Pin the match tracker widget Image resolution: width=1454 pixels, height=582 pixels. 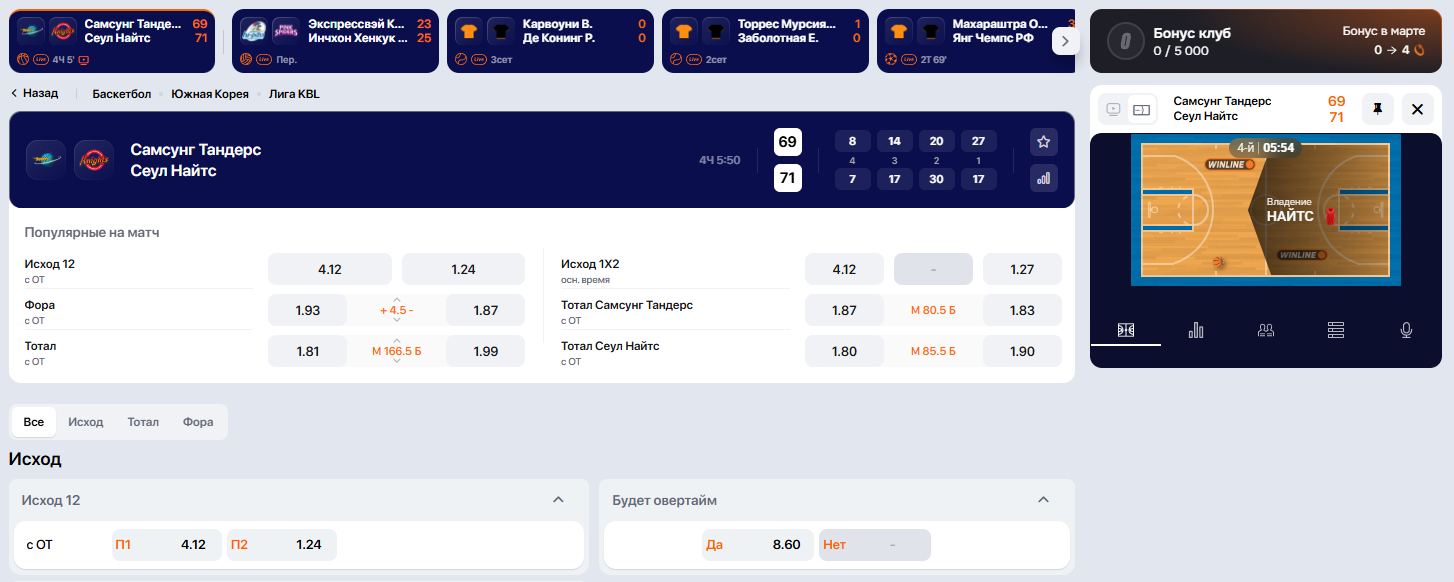[1377, 109]
